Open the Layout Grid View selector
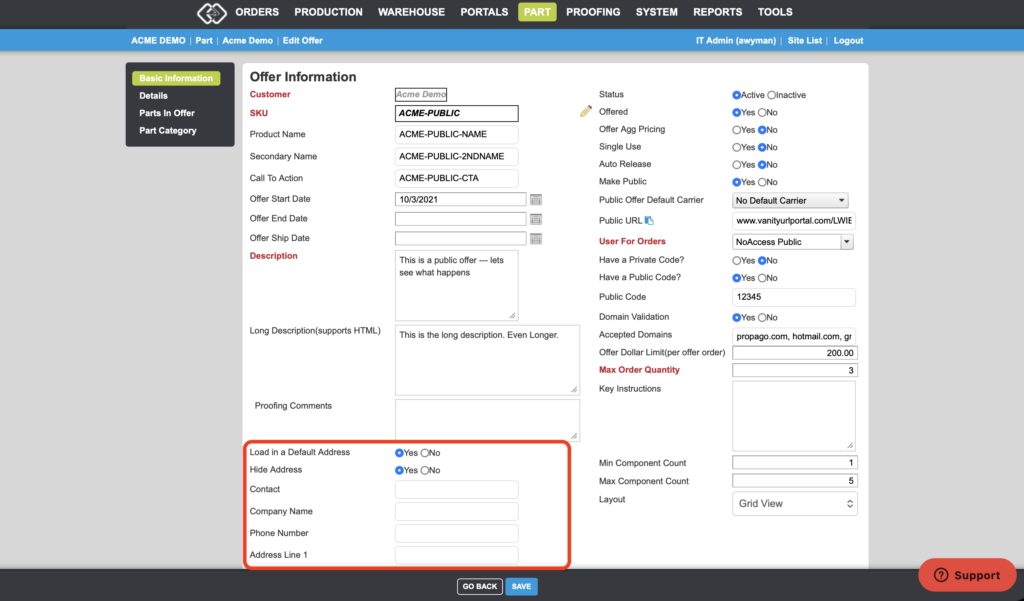 tap(795, 504)
